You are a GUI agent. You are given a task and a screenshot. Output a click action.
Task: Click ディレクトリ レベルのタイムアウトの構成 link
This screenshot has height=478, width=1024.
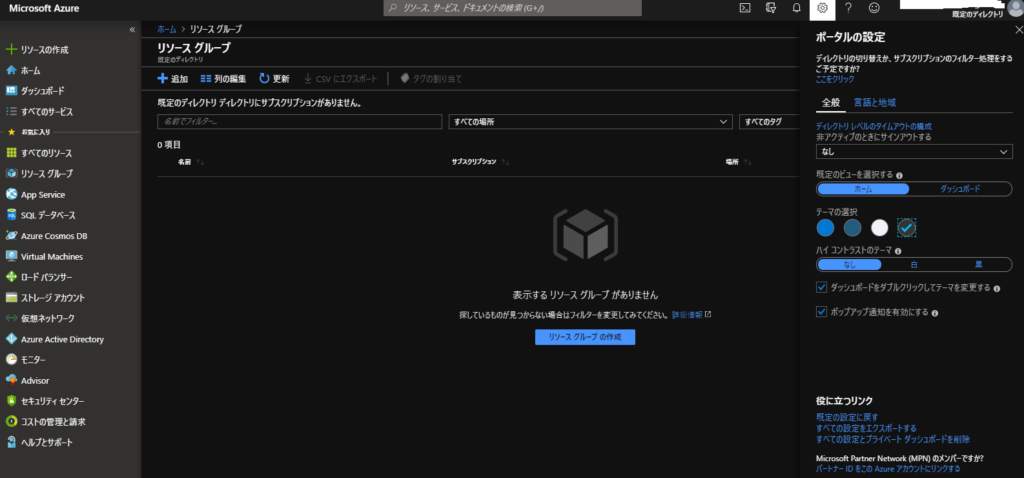coord(874,126)
